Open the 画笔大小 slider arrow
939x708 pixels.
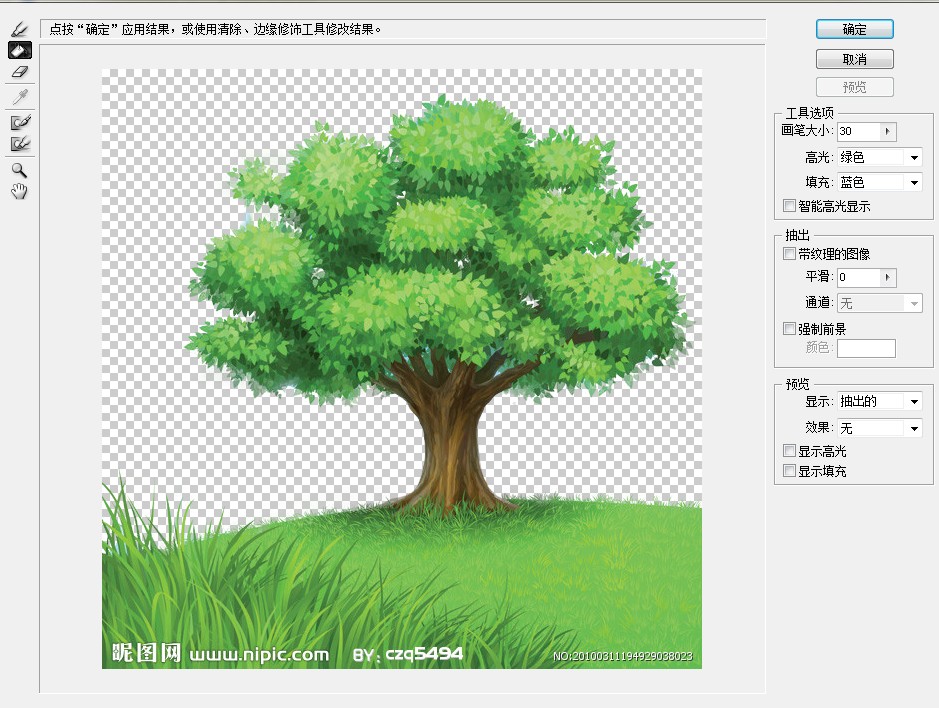tap(889, 132)
